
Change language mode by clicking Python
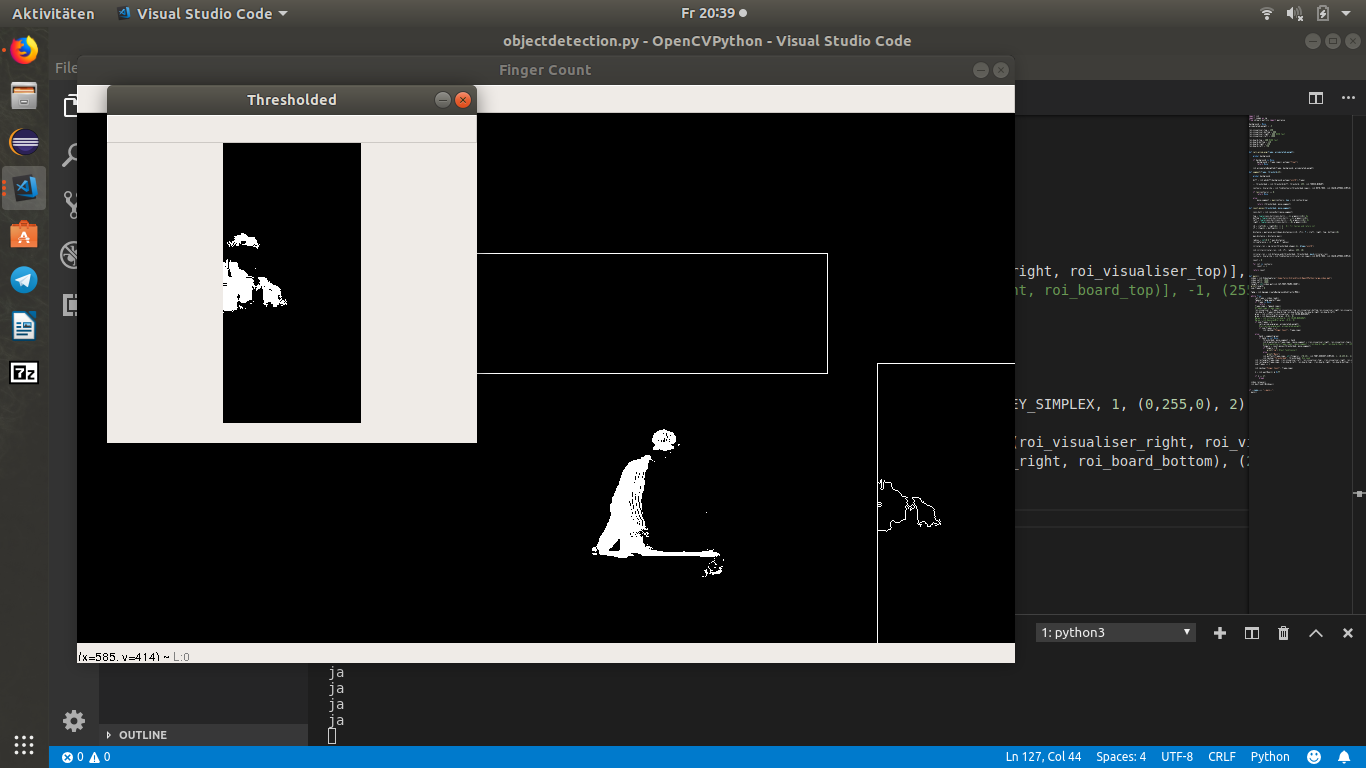(1269, 757)
